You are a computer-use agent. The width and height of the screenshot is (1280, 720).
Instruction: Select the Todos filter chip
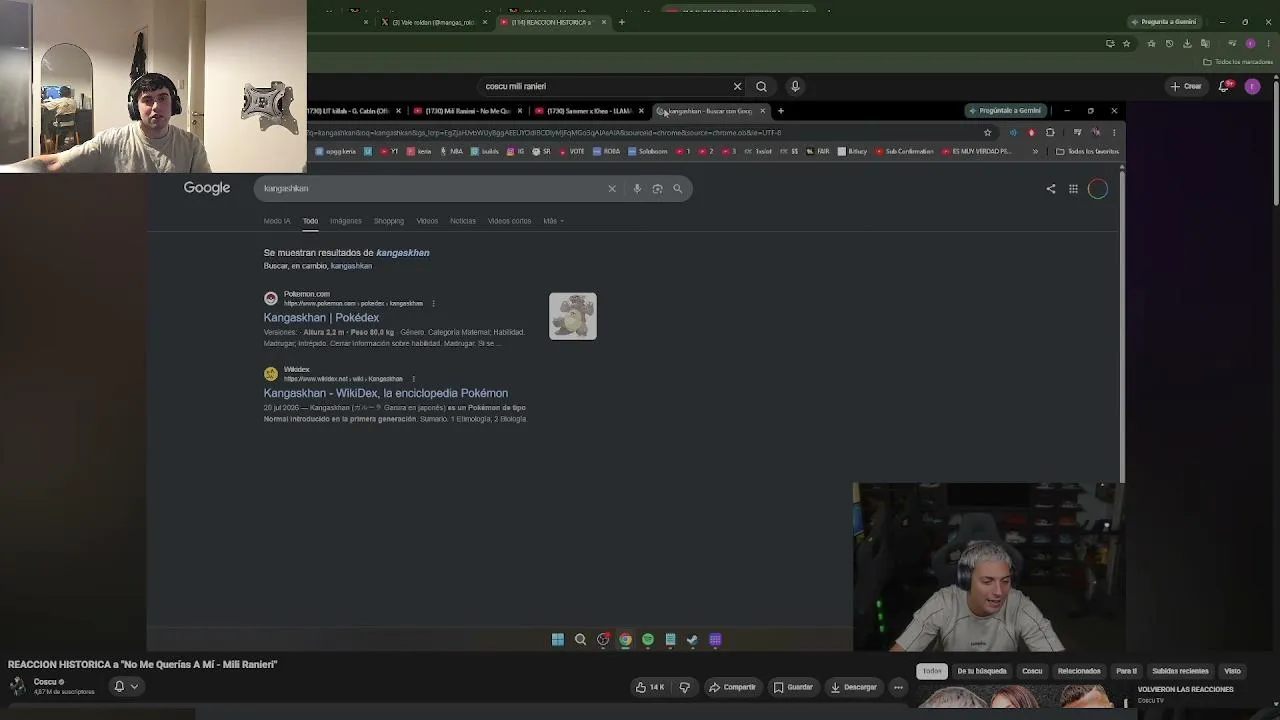click(932, 671)
